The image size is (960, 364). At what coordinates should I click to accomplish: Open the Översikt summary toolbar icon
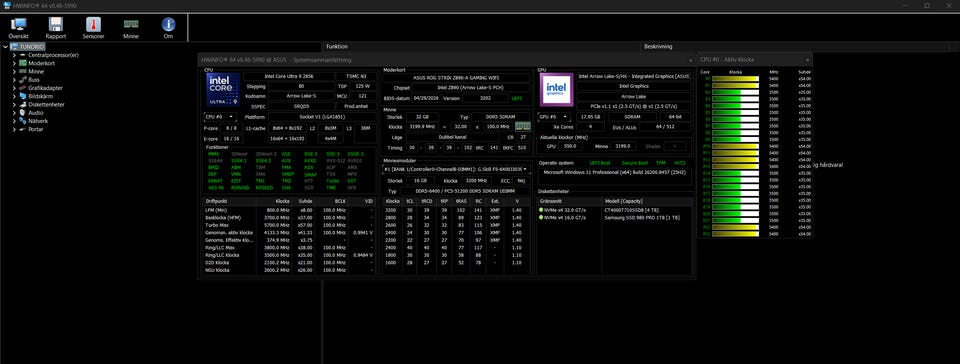tap(18, 24)
